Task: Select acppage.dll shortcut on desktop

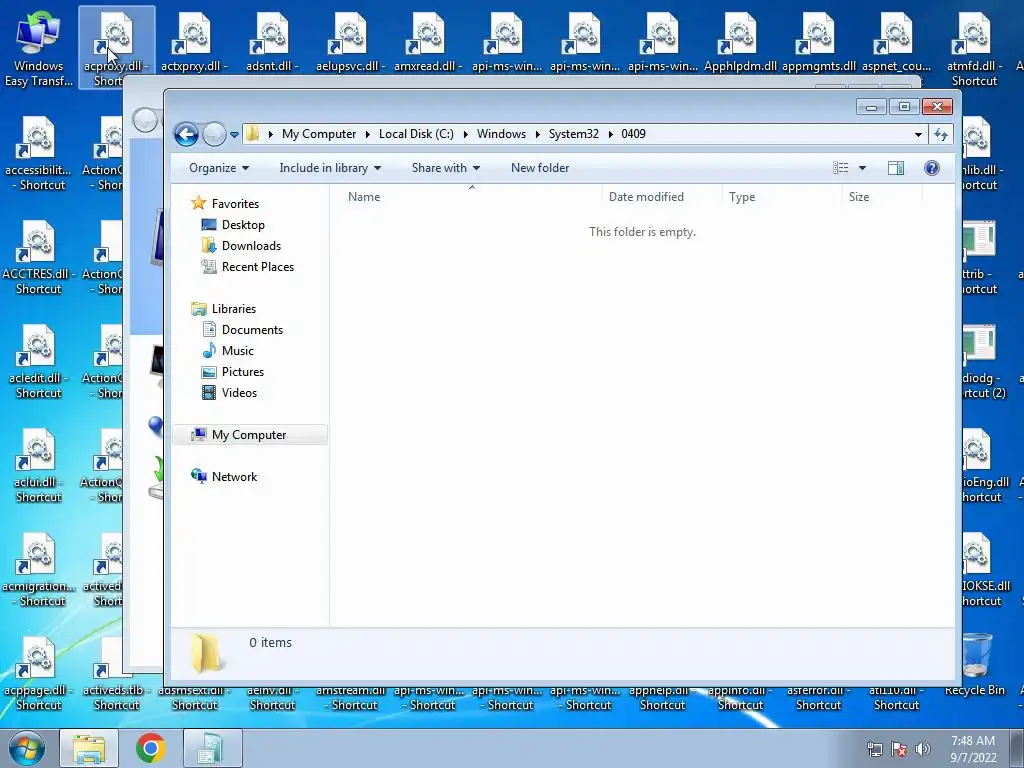Action: point(38,673)
